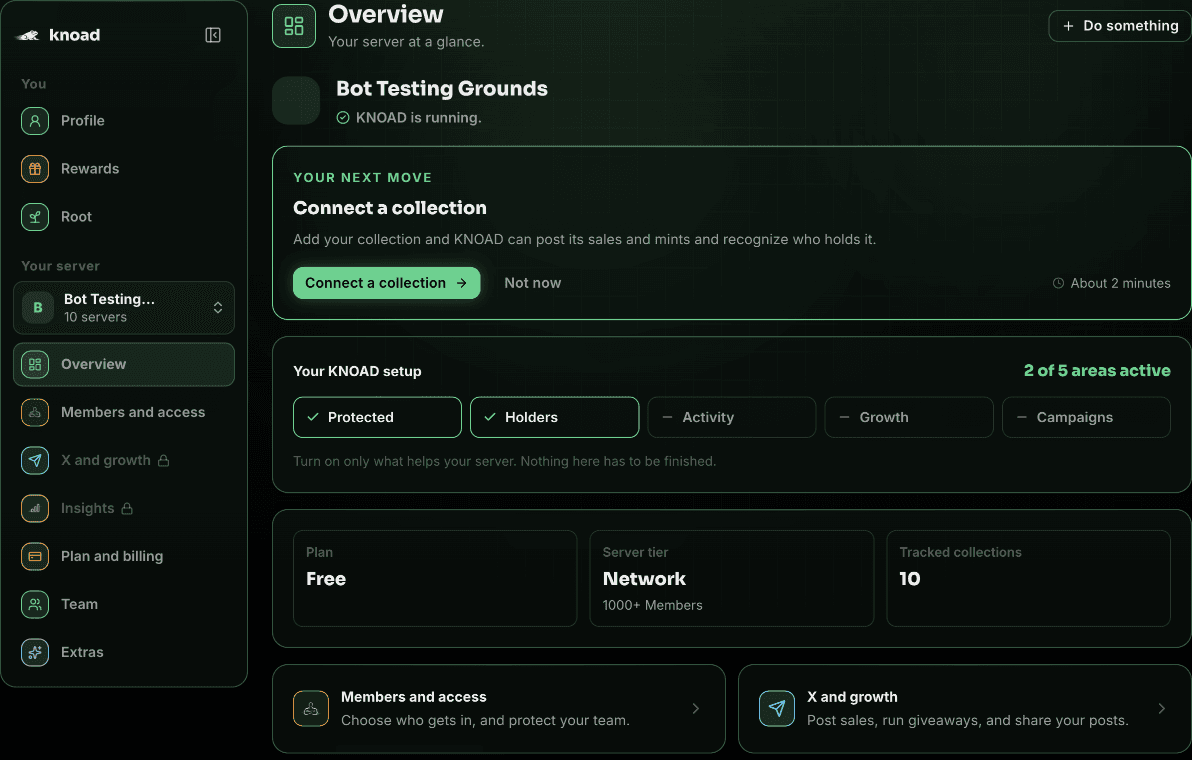Toggle the Holders setup area

pos(554,417)
